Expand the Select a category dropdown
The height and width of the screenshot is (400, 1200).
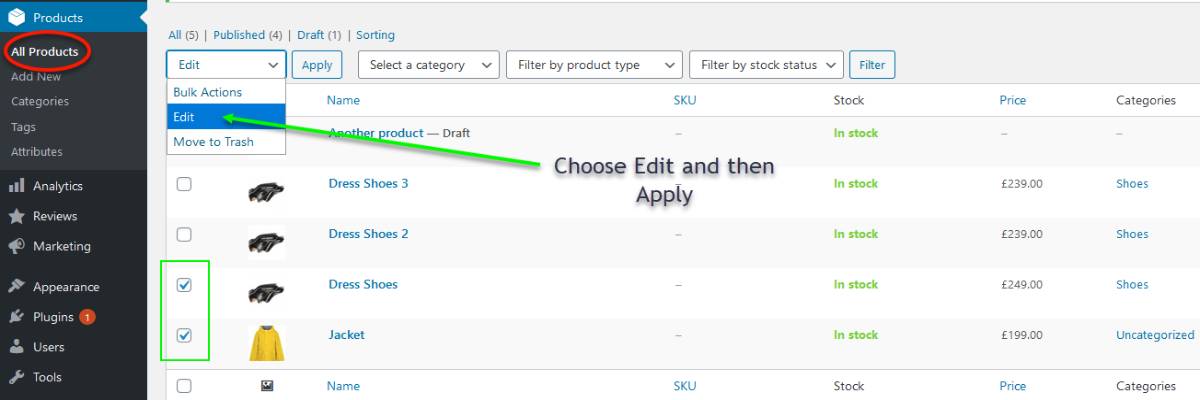pos(428,65)
